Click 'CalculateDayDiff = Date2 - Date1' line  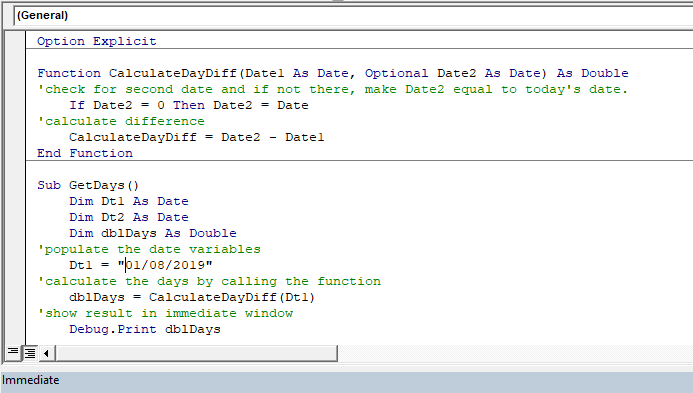tap(197, 137)
